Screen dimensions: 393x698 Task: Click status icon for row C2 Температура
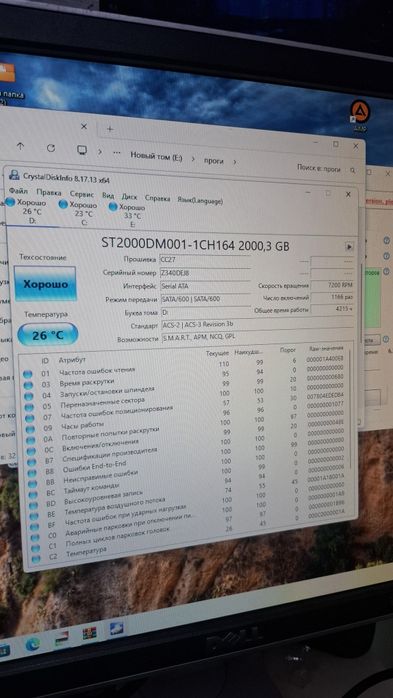click(36, 558)
